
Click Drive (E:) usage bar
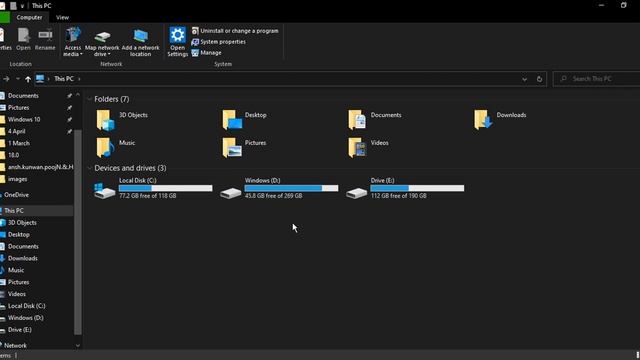point(417,188)
